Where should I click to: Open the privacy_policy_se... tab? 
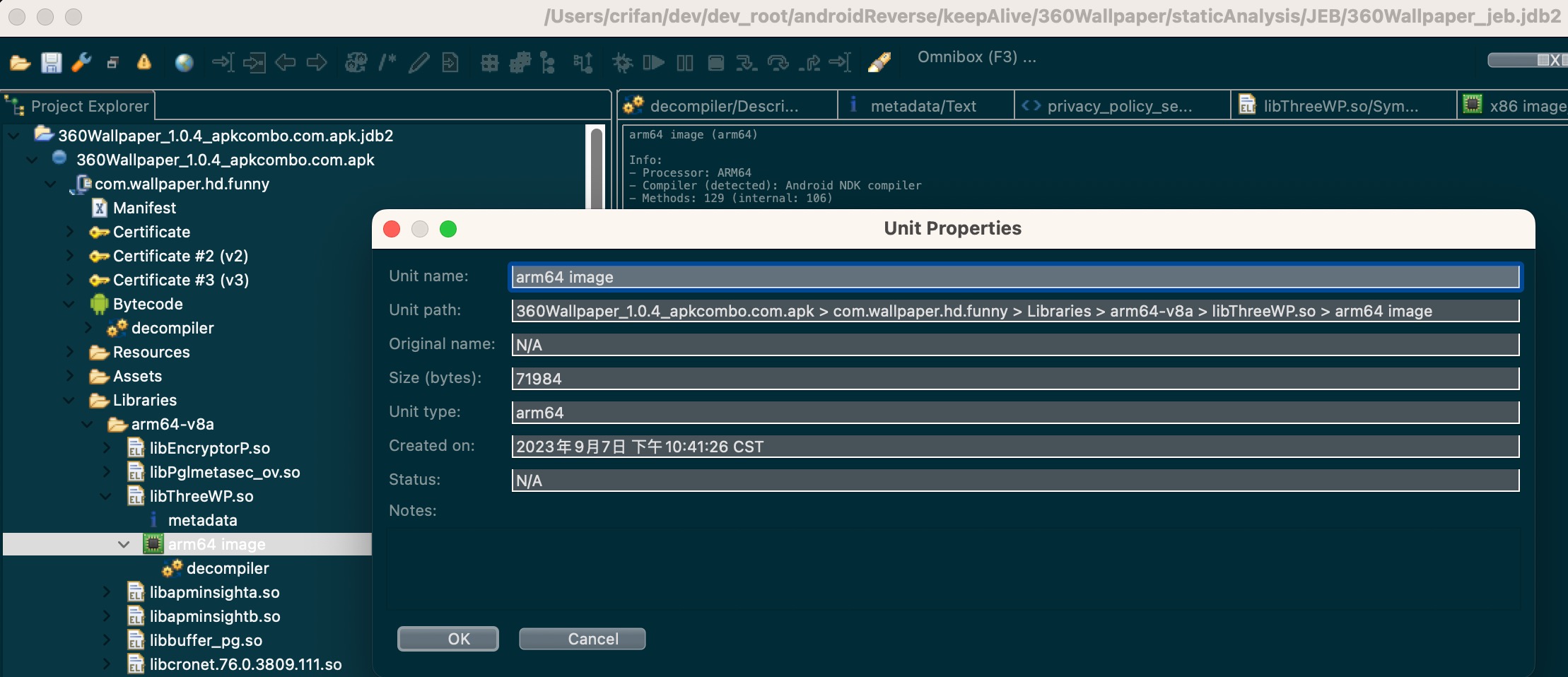click(x=1122, y=106)
